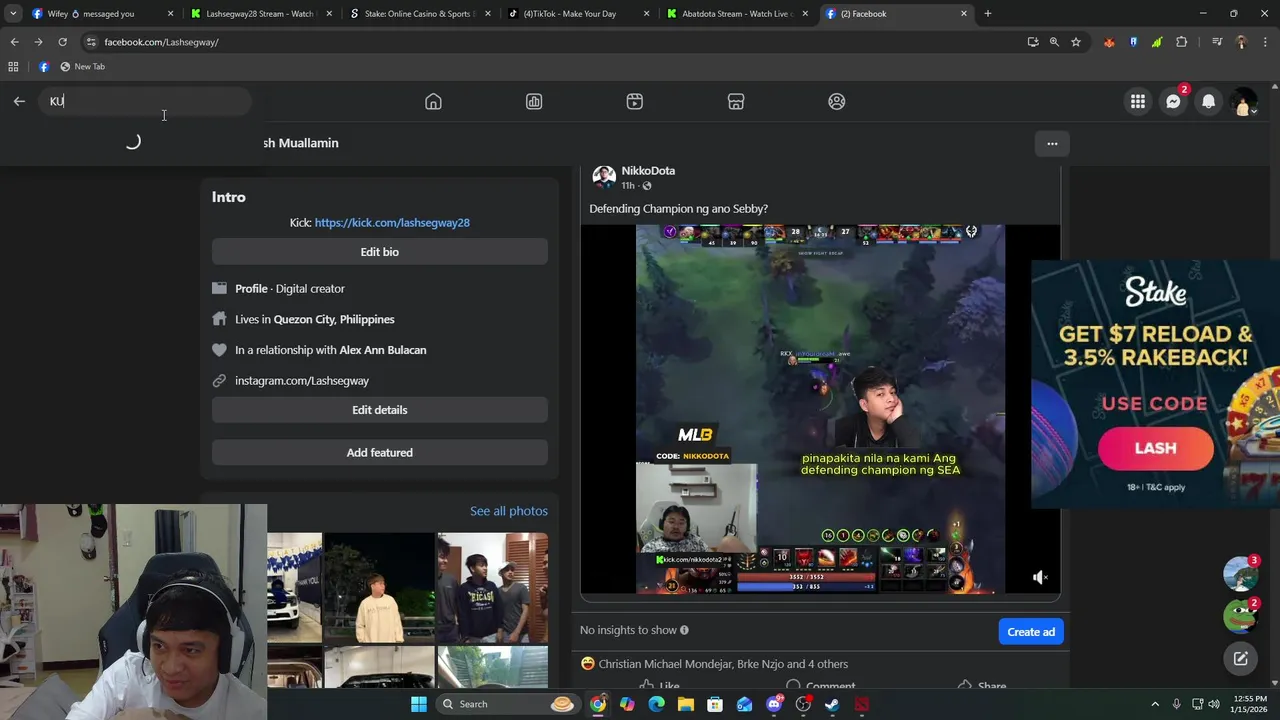Image resolution: width=1280 pixels, height=720 pixels.
Task: Open Dota 2 from the taskbar
Action: pyautogui.click(x=862, y=704)
